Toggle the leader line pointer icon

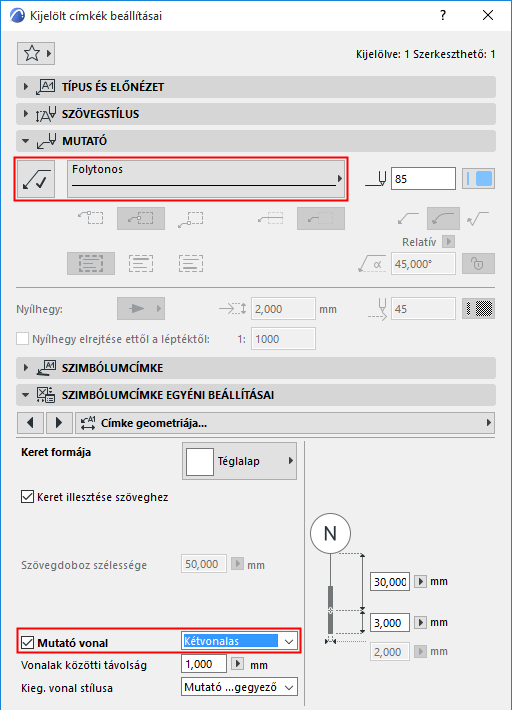pos(36,179)
